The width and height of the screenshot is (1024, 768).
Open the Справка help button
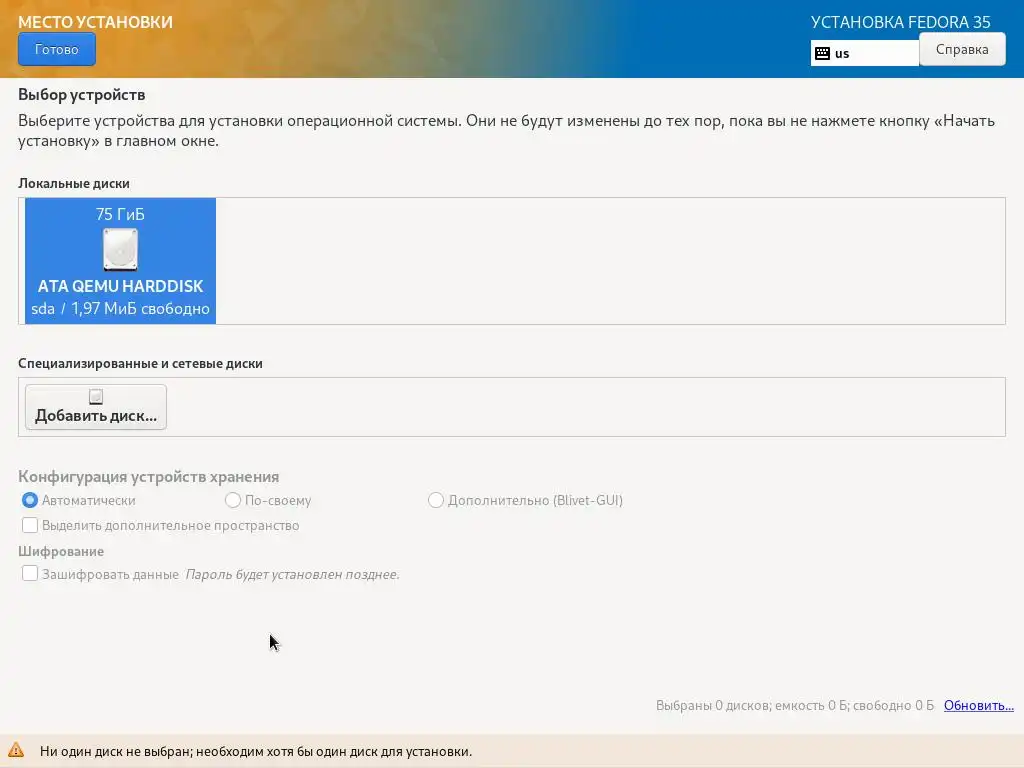click(x=962, y=50)
